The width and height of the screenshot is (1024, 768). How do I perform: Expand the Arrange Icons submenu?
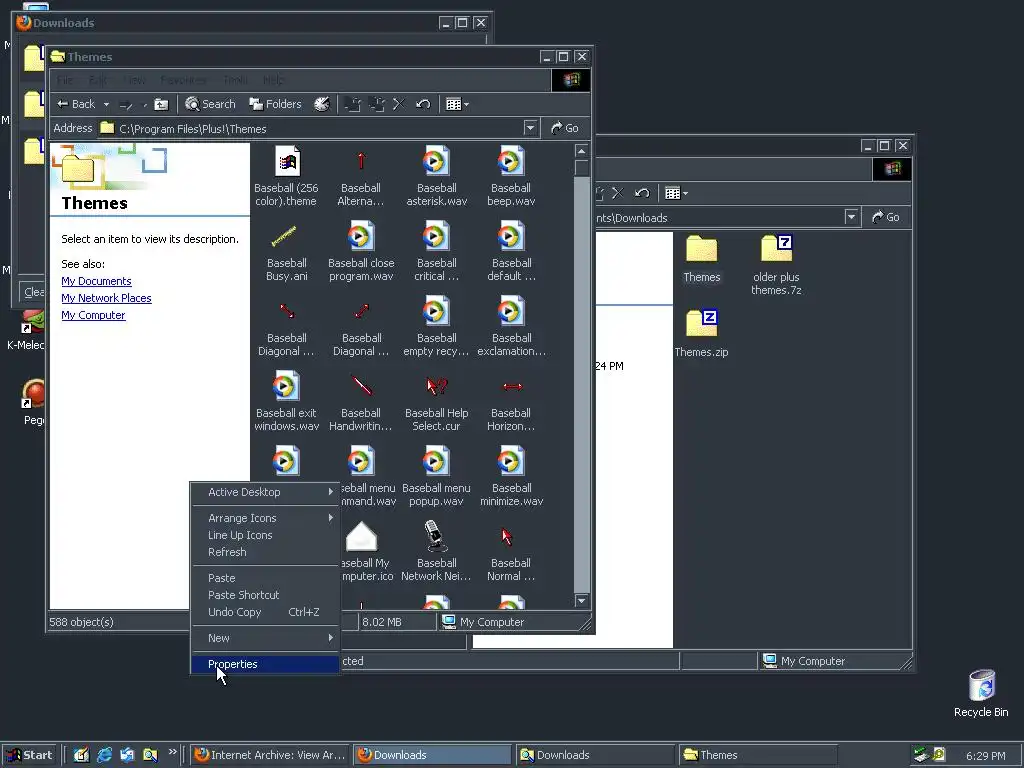[265, 518]
